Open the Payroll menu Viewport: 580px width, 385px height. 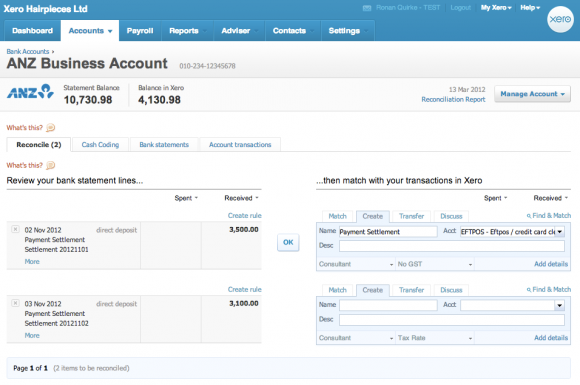coord(140,31)
